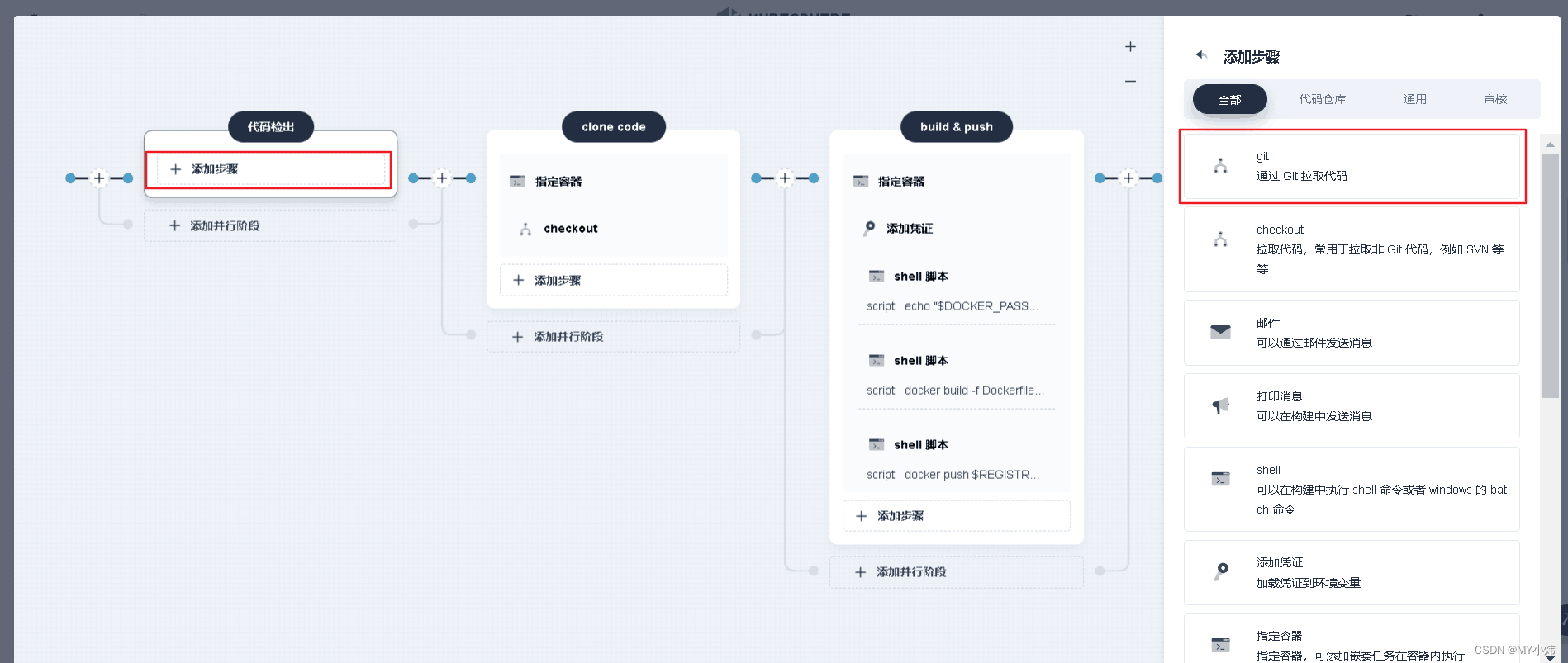Click terminal icon of echo shell step
This screenshot has width=1568, height=663.
pos(877,276)
